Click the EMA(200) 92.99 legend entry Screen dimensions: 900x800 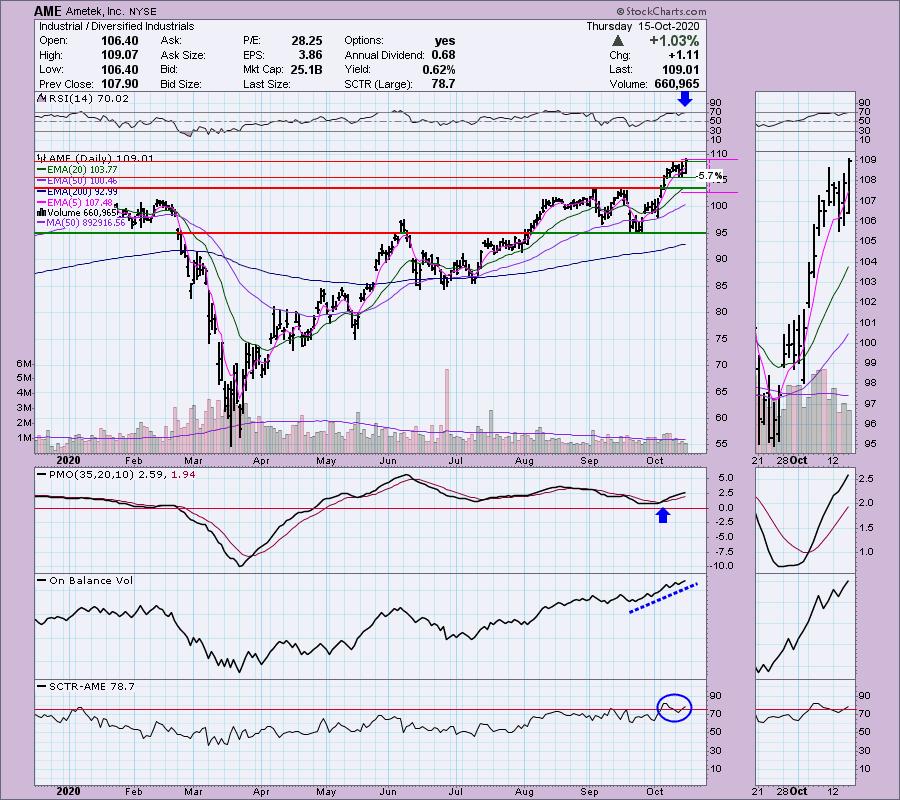pos(83,192)
